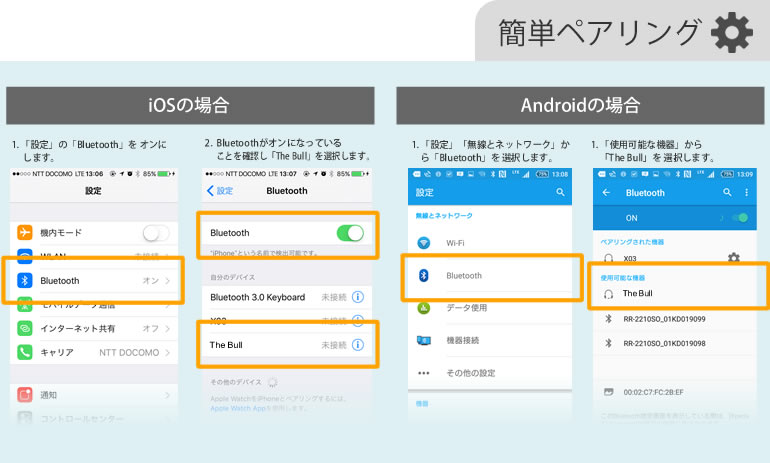
Task: Select device RR-2210SO_01KD019099
Action: tap(675, 319)
